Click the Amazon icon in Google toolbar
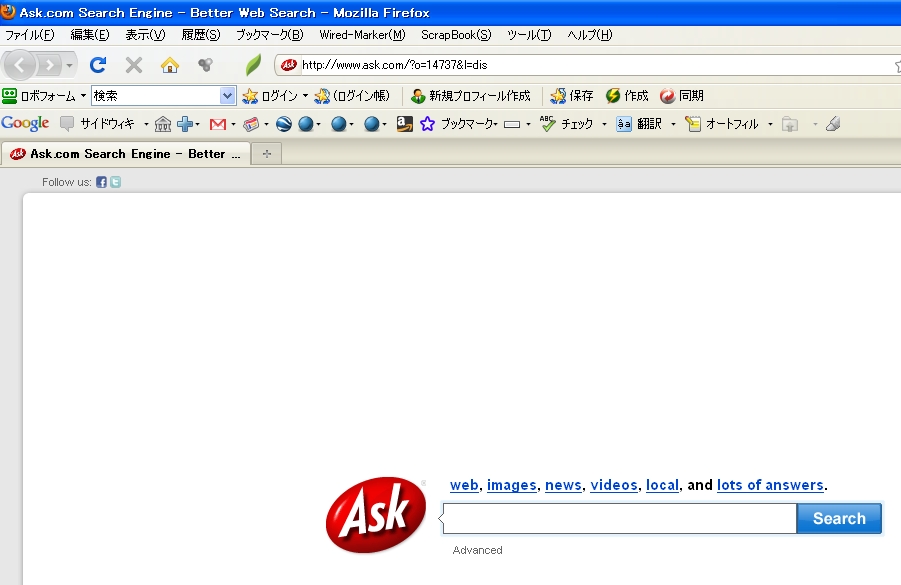The width and height of the screenshot is (901, 585). tap(405, 124)
